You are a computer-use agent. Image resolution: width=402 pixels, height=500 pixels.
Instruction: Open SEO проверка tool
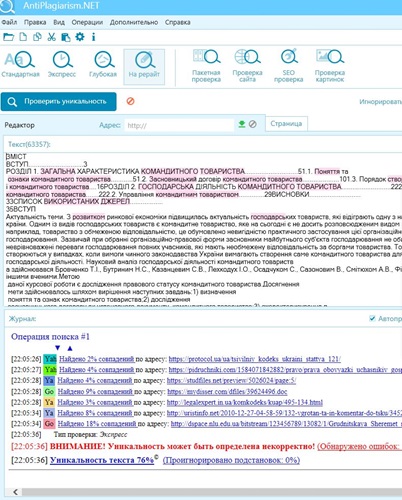[x=288, y=66]
